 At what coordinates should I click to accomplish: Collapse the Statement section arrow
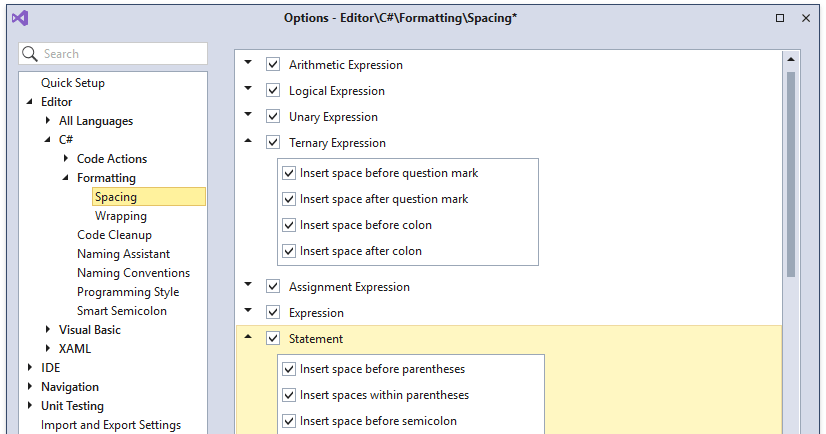point(248,338)
